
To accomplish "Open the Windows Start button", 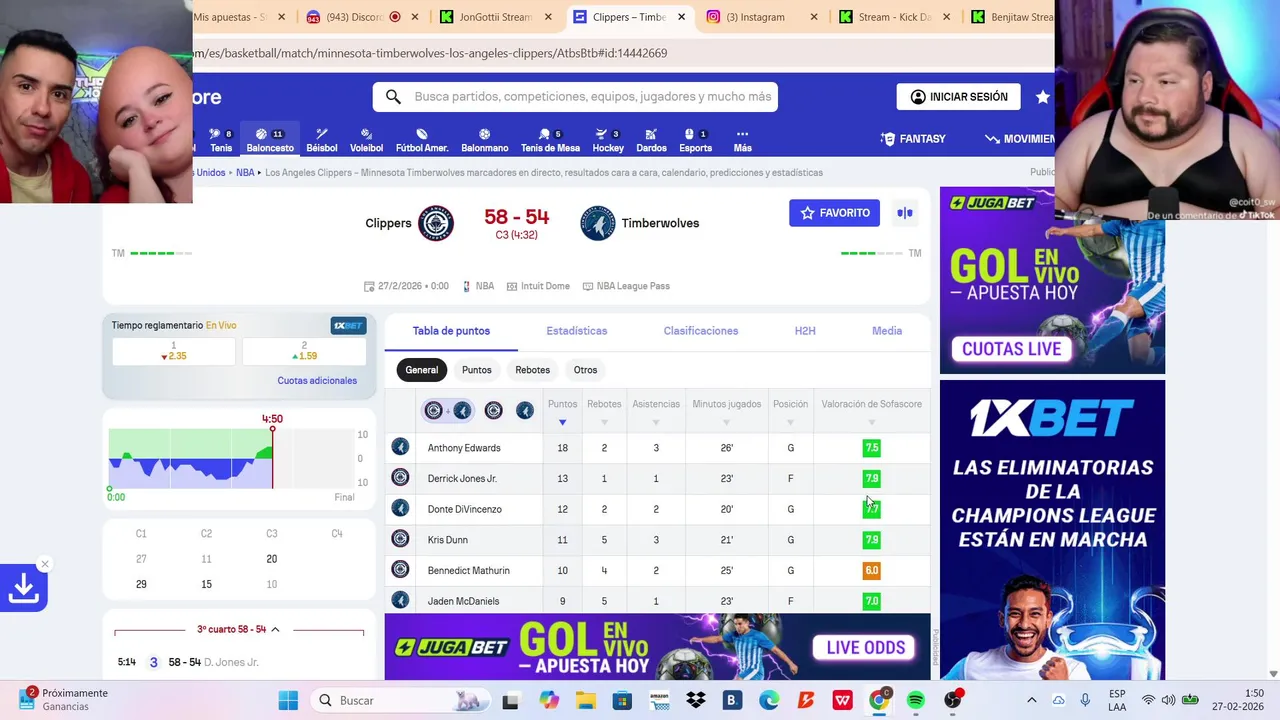I will [288, 700].
